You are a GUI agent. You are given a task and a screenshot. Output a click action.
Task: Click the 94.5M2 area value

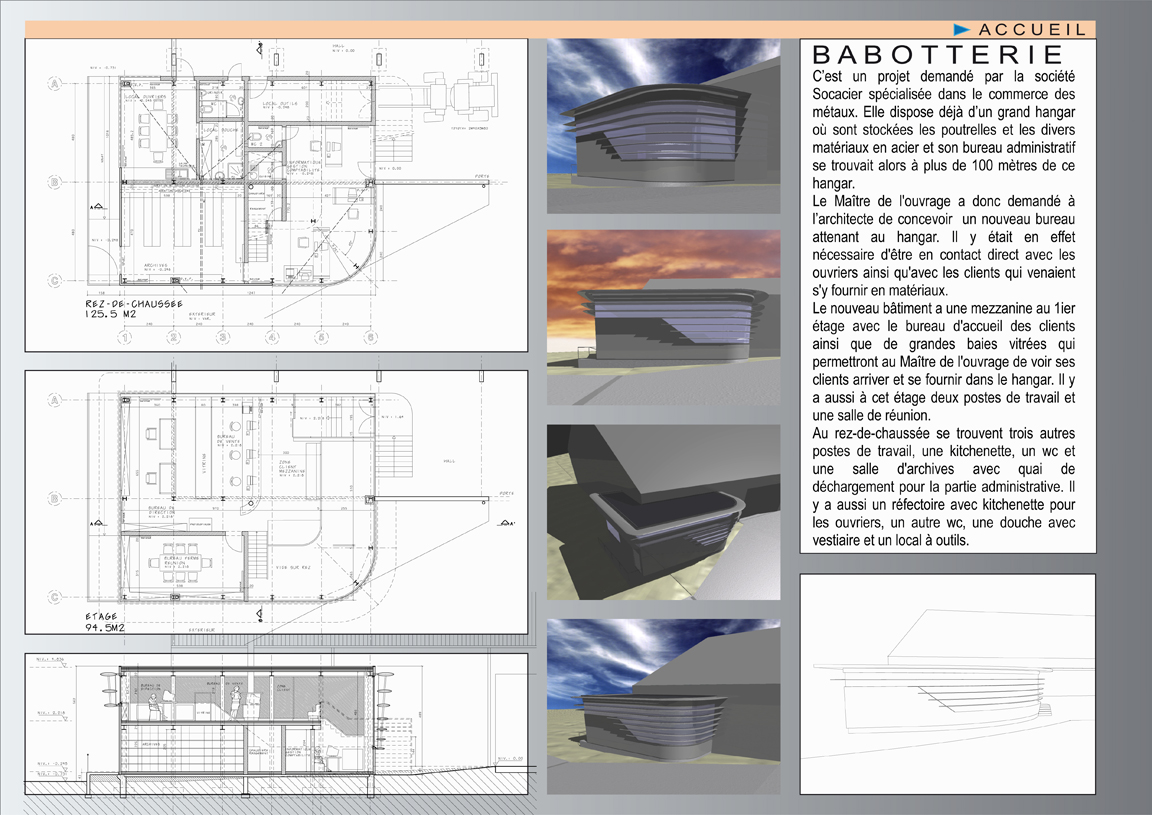tap(104, 628)
